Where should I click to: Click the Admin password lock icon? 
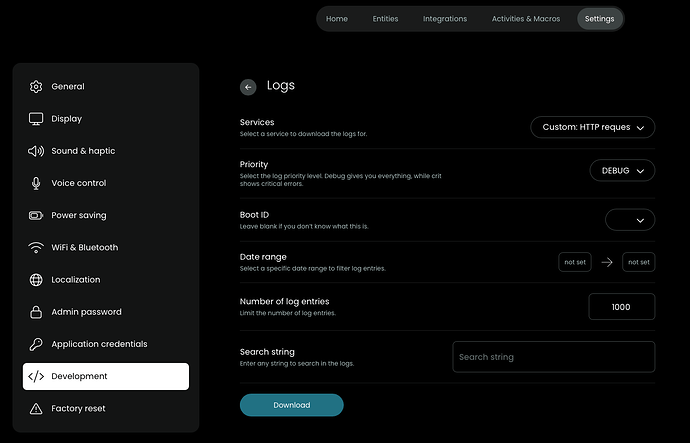pos(36,312)
